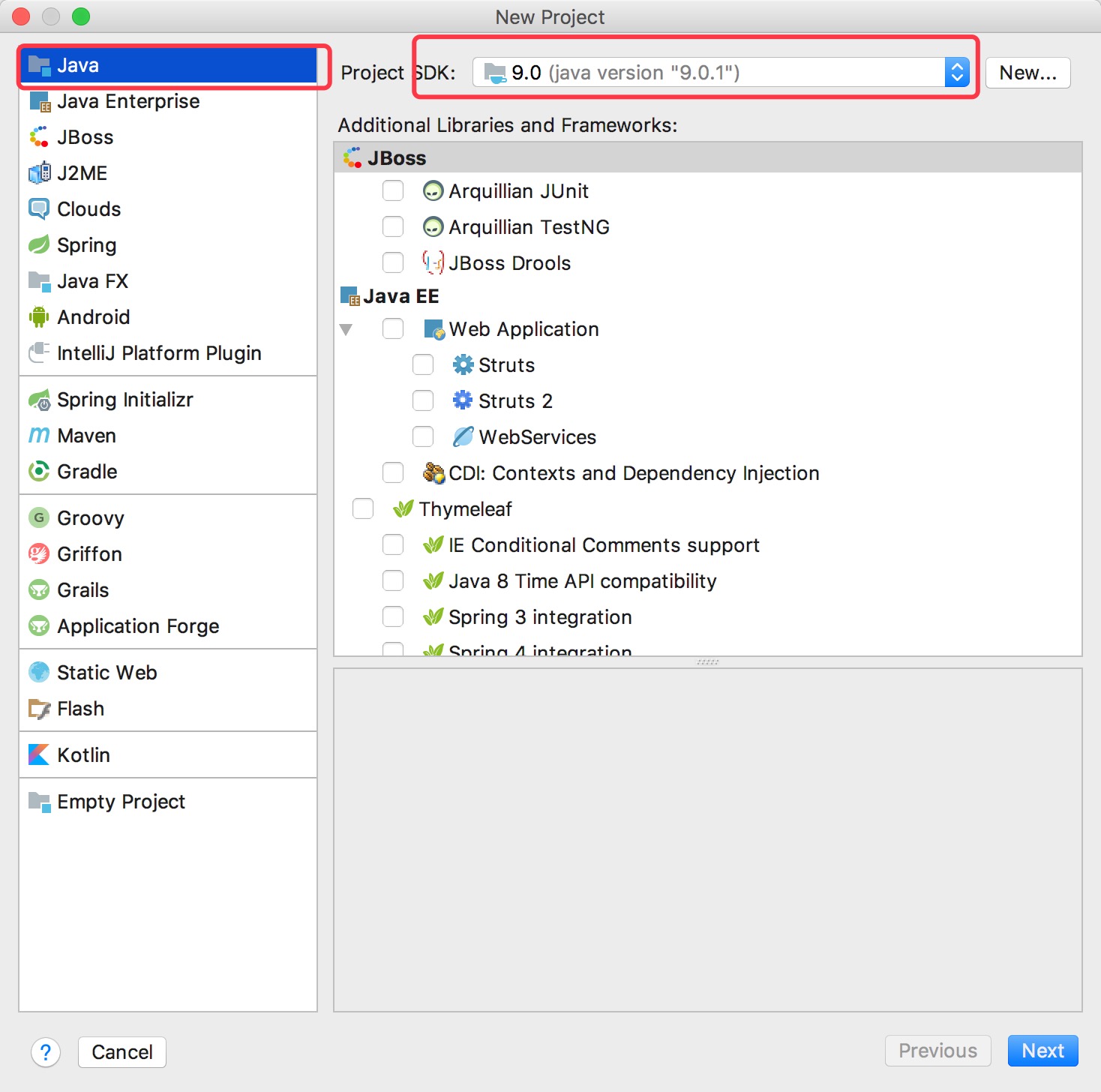The height and width of the screenshot is (1092, 1101).
Task: Check the Arquillian TestNG checkbox
Action: click(393, 227)
